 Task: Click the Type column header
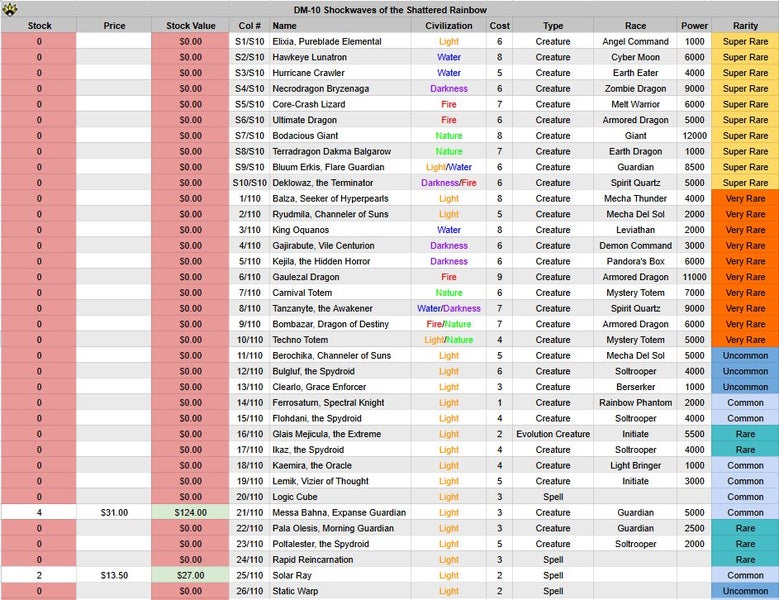coord(553,26)
